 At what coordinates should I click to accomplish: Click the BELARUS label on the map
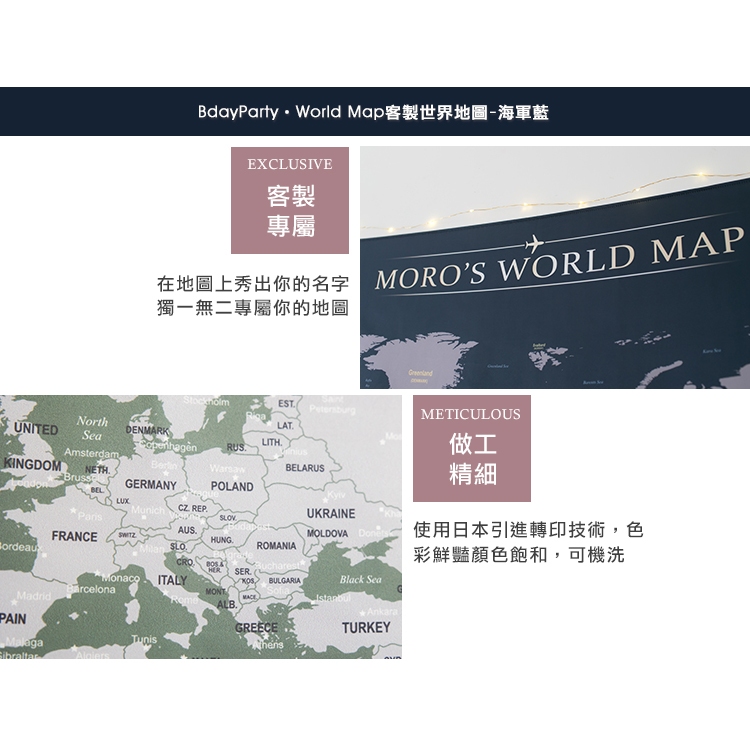(305, 468)
